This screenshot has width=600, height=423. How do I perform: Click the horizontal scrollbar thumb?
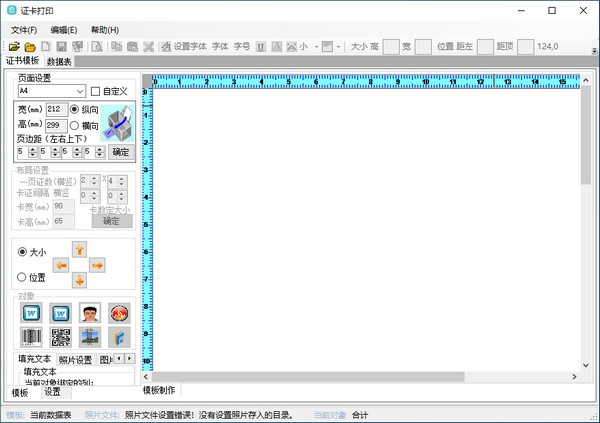[308, 377]
